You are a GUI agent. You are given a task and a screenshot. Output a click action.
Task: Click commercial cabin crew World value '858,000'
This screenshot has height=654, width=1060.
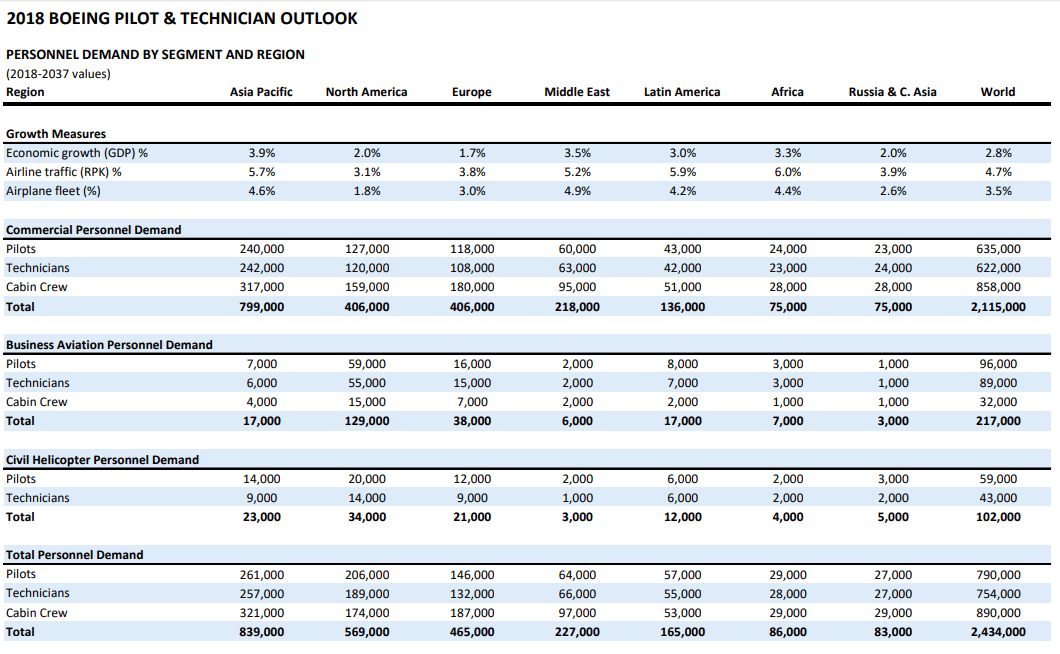(998, 287)
